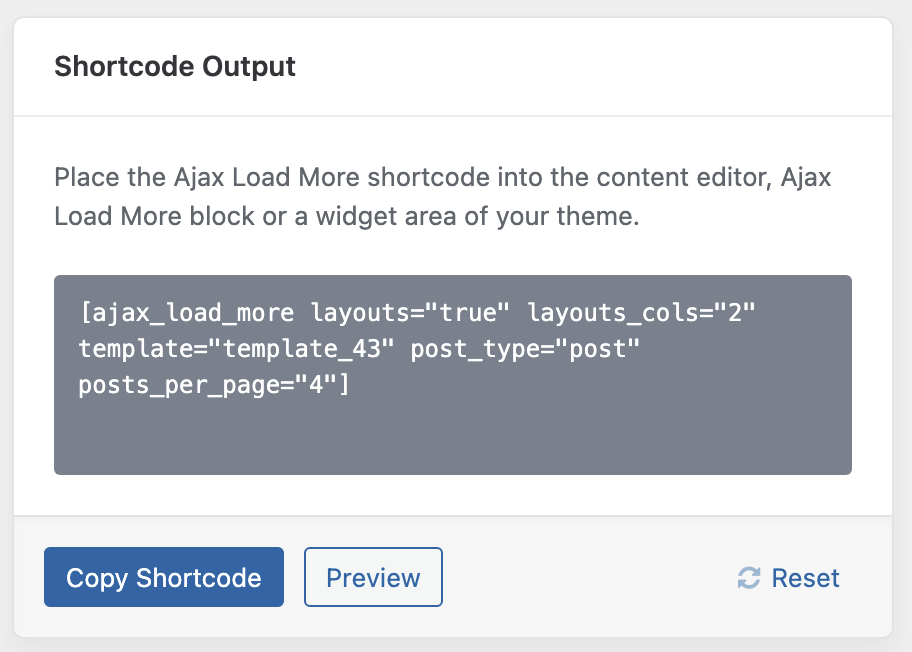Click the closing bracket of the shortcode
The image size is (912, 652).
[x=344, y=384]
